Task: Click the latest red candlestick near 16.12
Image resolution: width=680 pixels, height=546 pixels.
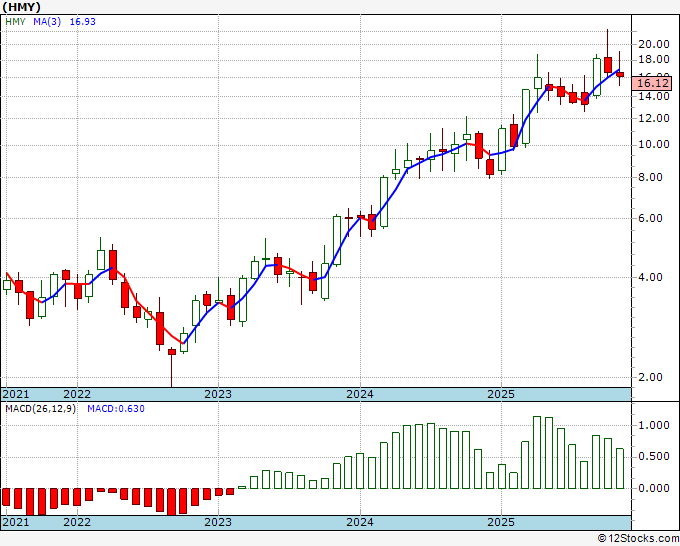Action: (620, 75)
